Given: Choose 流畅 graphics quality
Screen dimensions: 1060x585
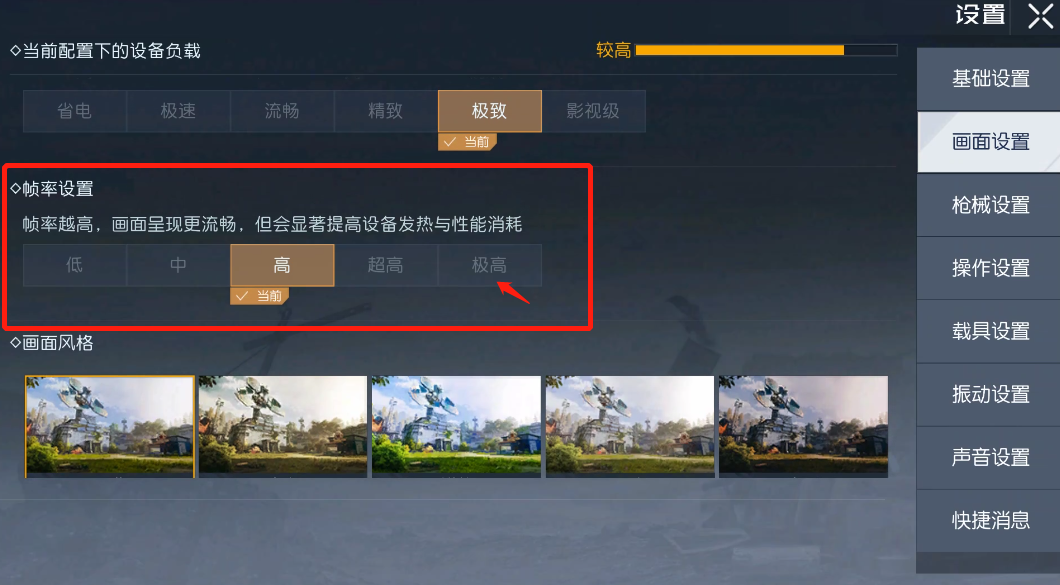Looking at the screenshot, I should [x=282, y=111].
